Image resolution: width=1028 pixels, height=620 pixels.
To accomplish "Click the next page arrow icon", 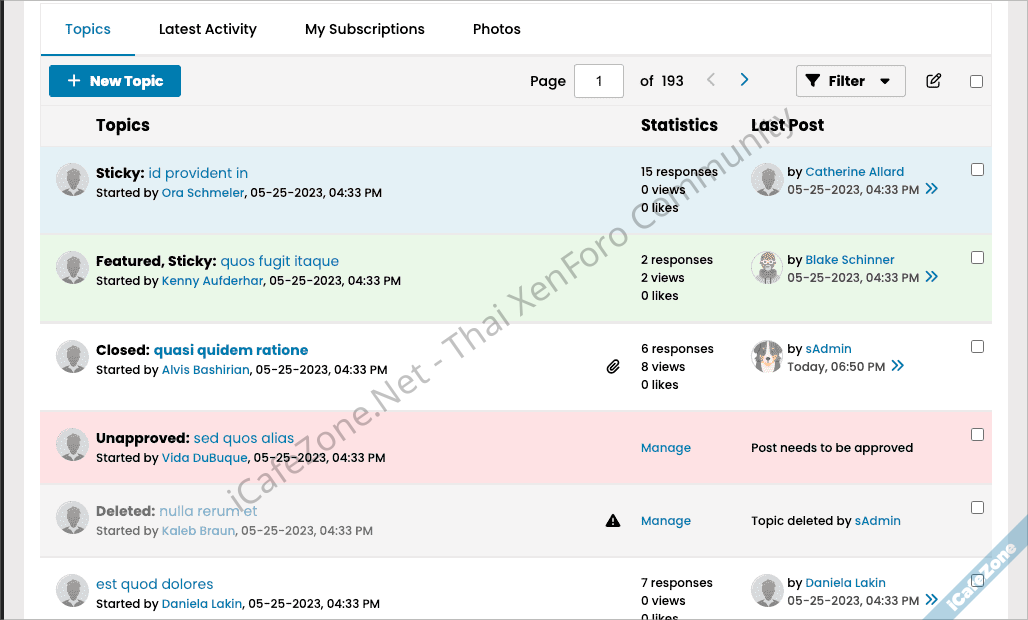I will click(744, 80).
